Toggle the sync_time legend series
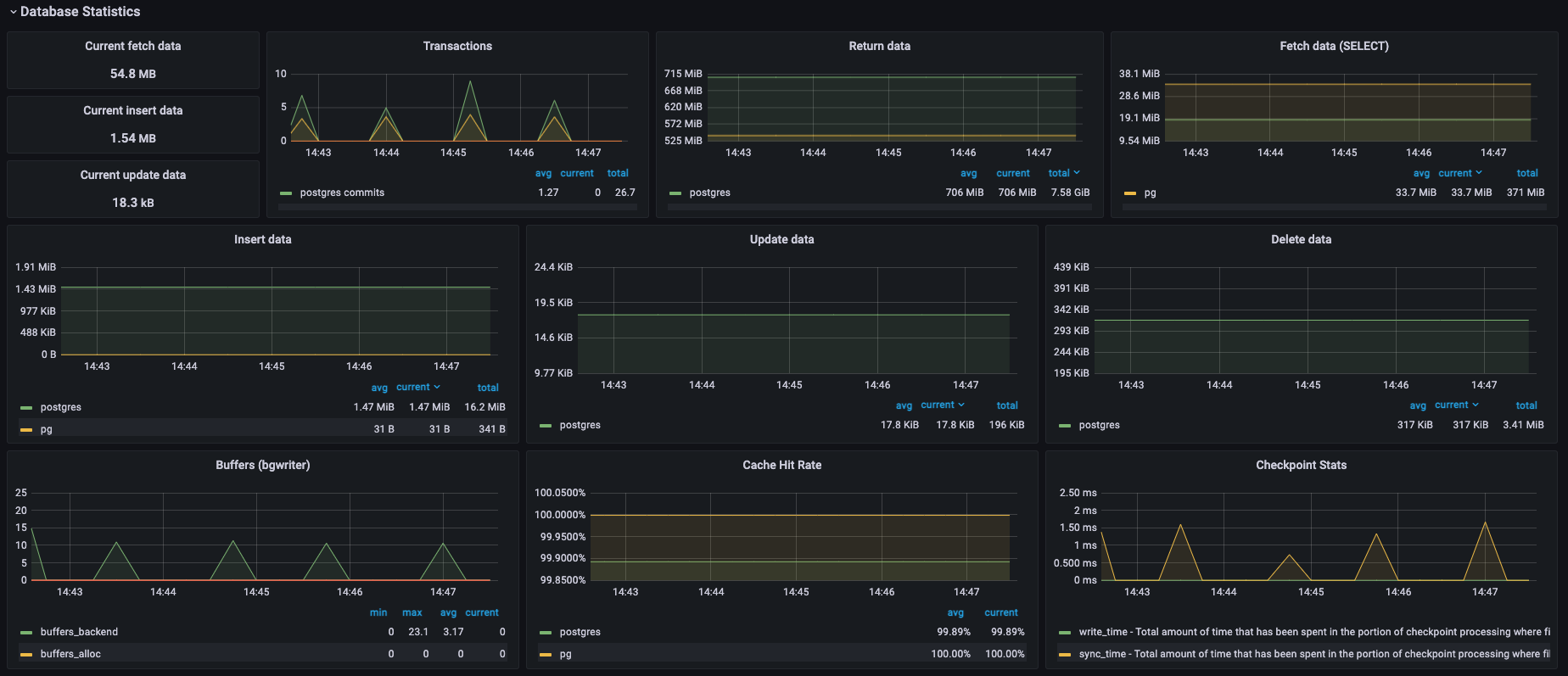 pos(1313,654)
